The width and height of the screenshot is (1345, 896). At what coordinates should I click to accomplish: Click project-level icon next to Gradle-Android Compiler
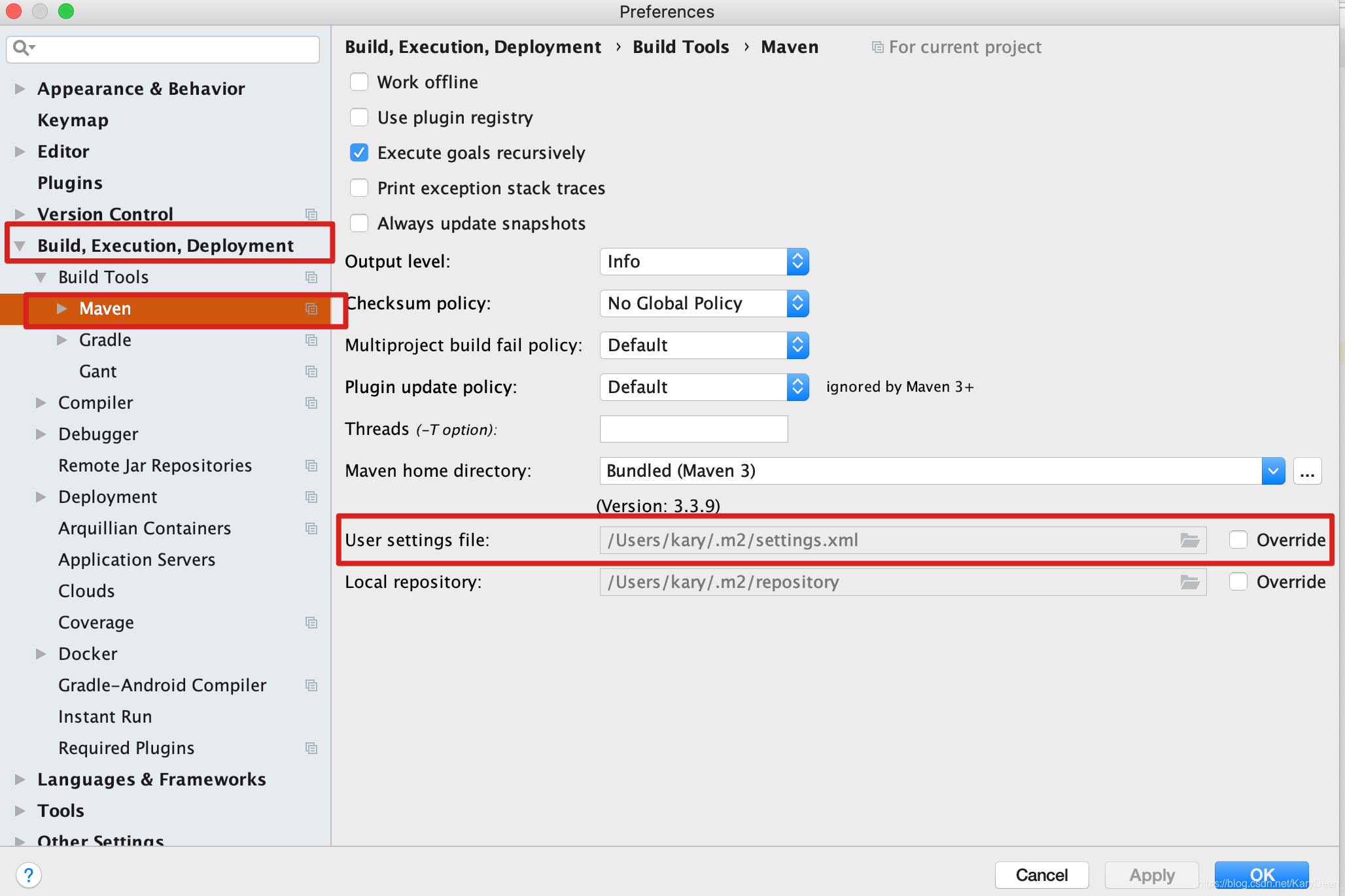coord(311,685)
